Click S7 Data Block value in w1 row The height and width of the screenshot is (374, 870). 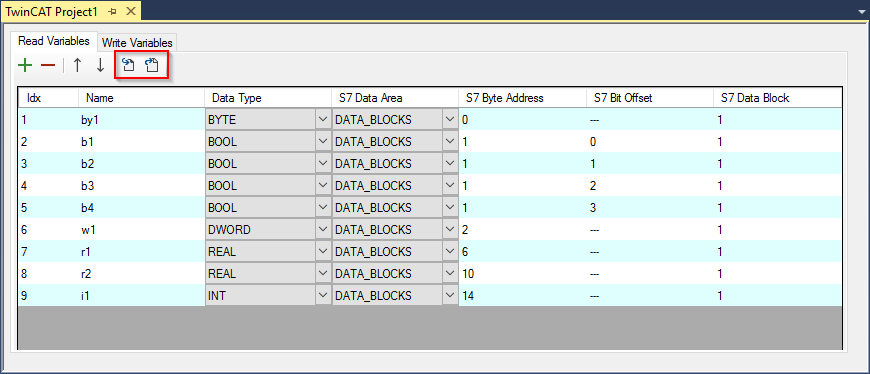777,229
